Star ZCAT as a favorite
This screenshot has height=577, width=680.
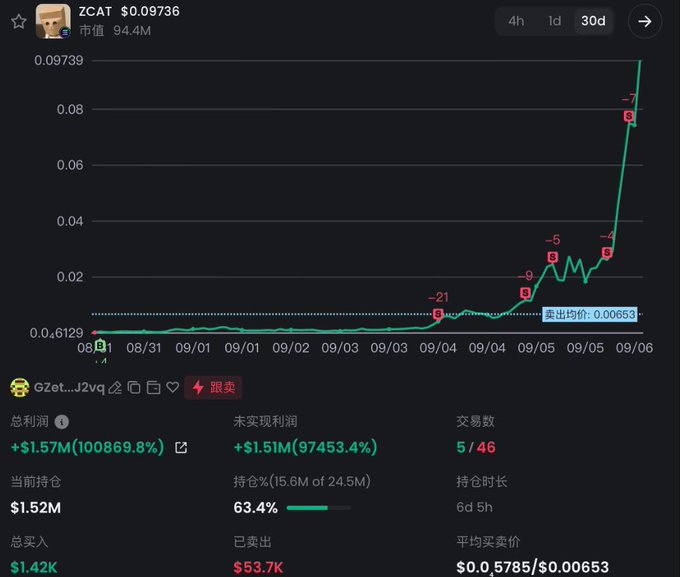click(x=19, y=21)
